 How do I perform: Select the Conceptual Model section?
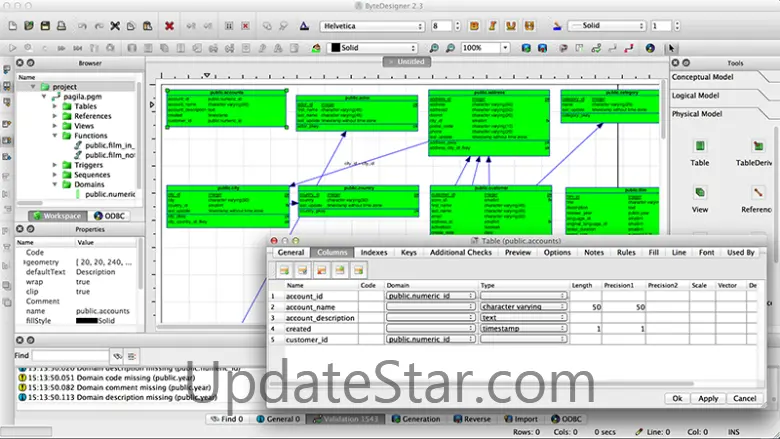click(x=702, y=77)
